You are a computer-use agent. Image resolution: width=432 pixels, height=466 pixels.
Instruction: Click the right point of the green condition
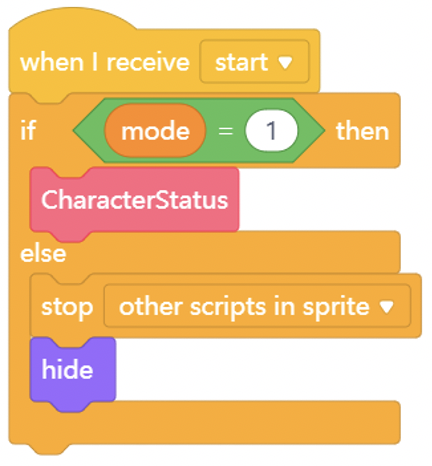(x=316, y=130)
